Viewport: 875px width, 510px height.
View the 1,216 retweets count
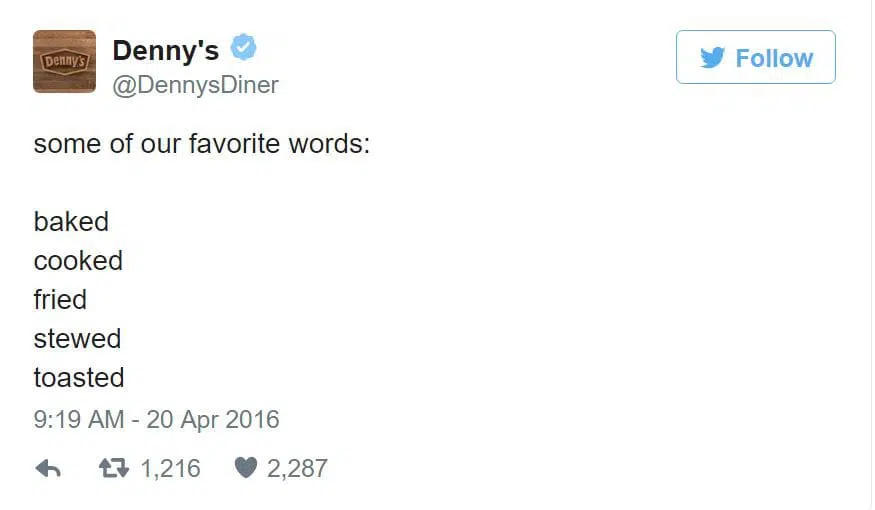(x=170, y=469)
